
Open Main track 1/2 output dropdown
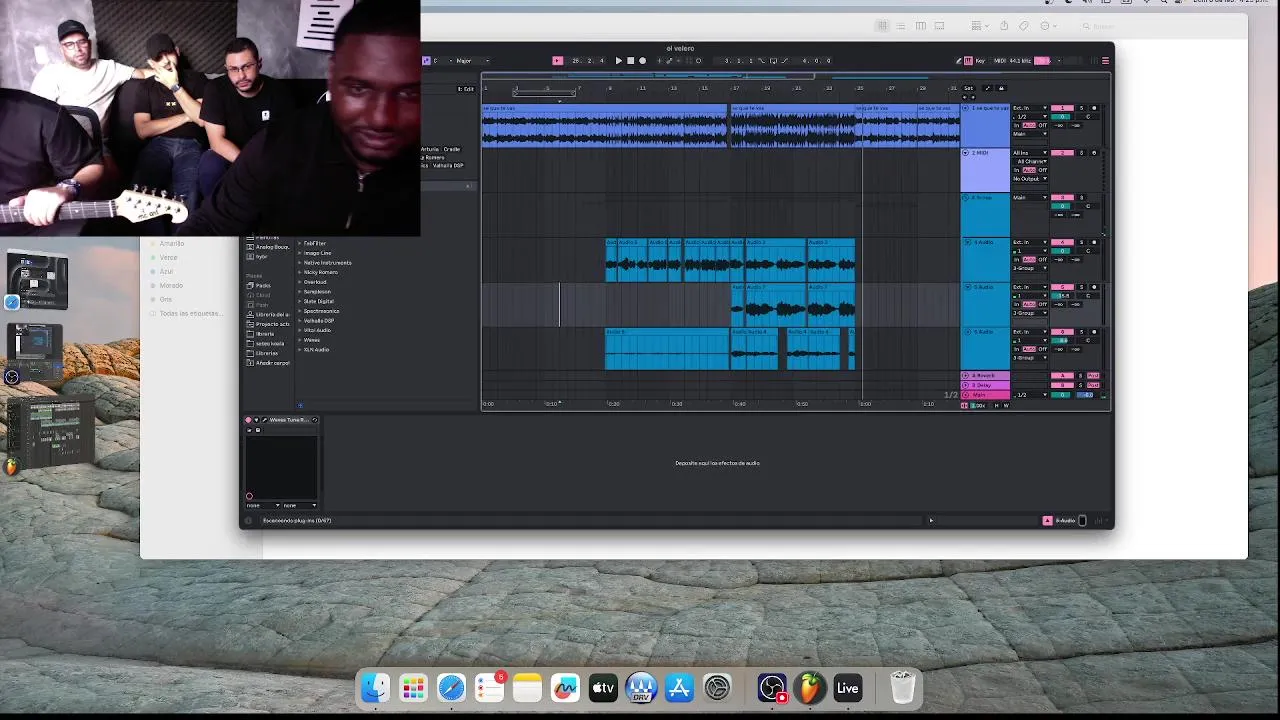pos(1030,395)
